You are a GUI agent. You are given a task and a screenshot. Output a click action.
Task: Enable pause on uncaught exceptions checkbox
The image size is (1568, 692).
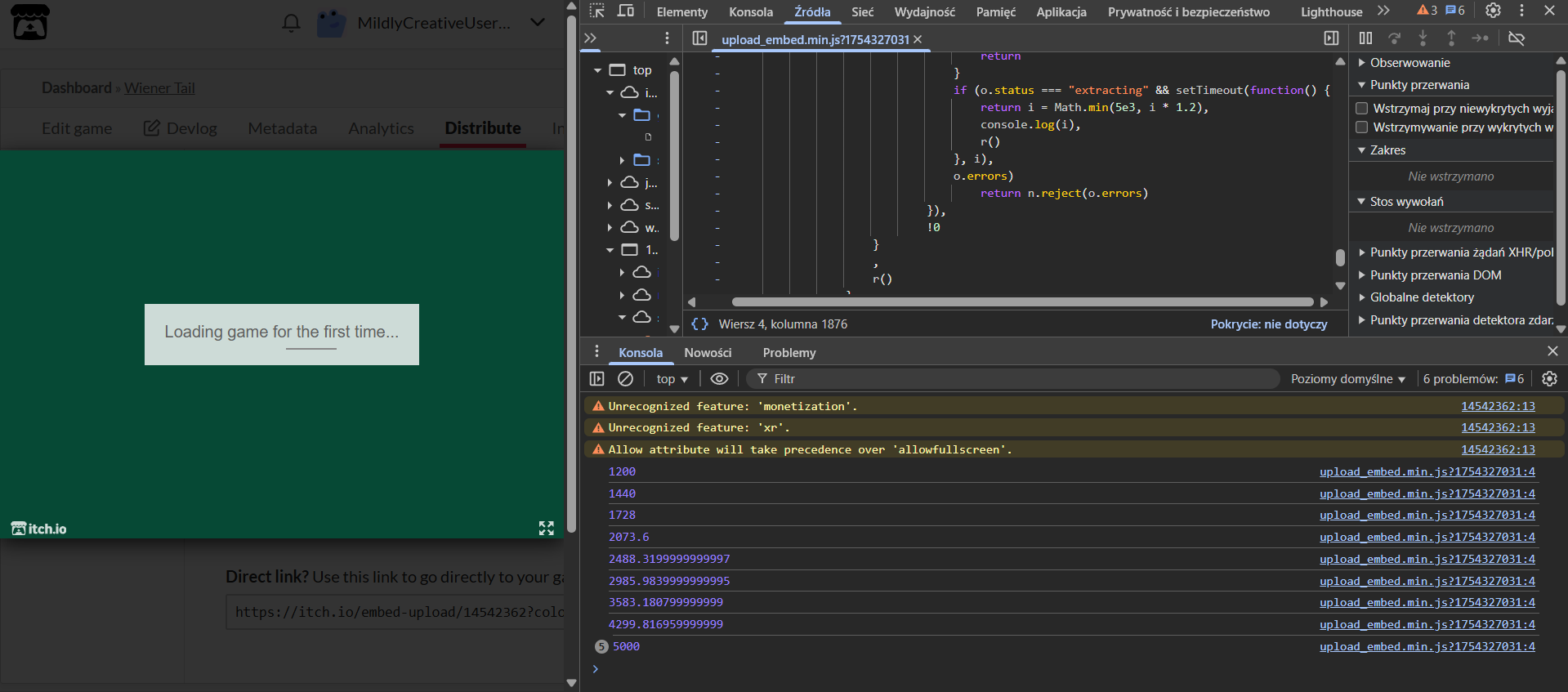(x=1362, y=109)
